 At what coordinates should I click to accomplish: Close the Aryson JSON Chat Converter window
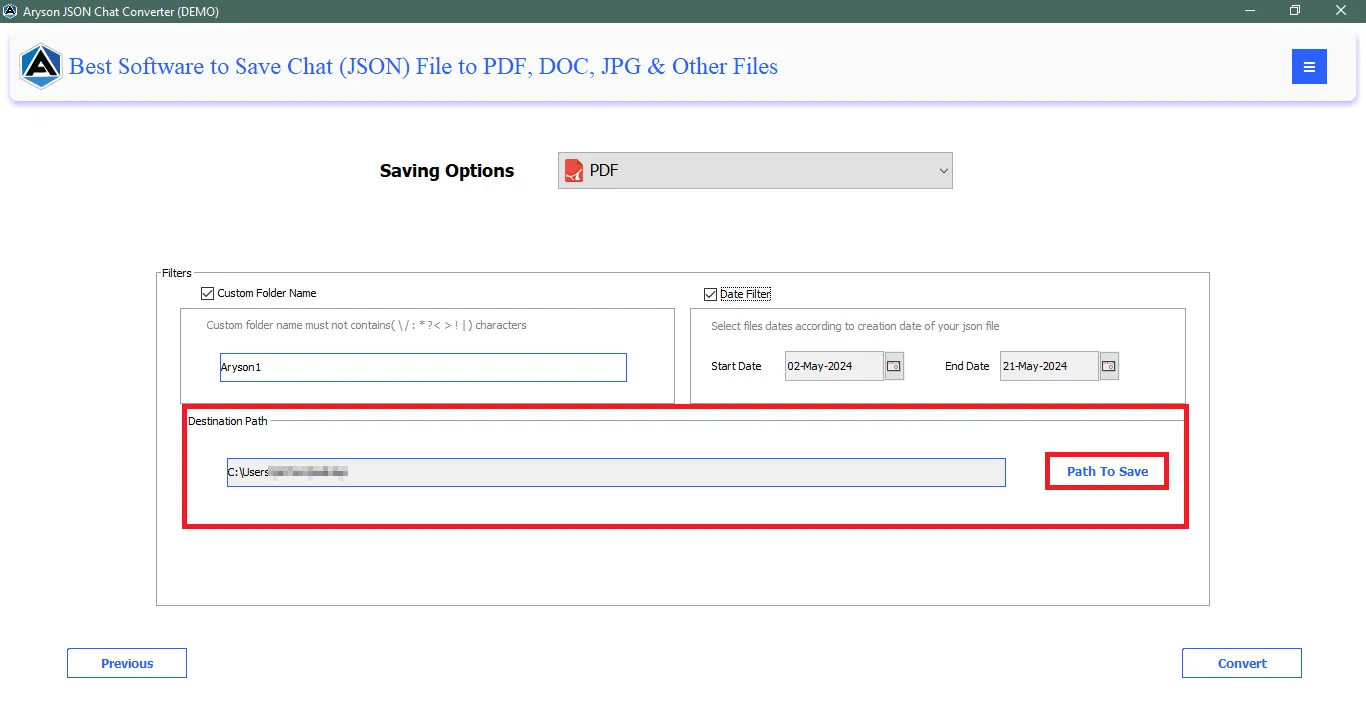1341,11
